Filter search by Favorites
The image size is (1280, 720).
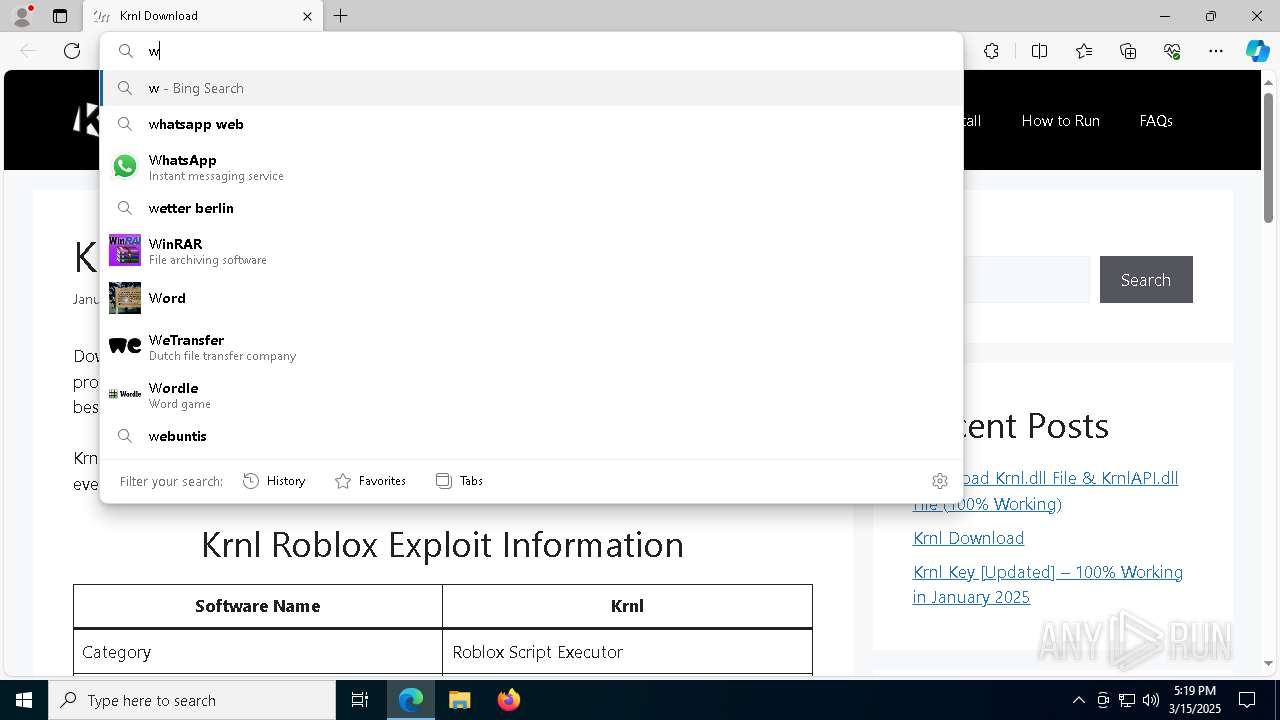point(370,481)
